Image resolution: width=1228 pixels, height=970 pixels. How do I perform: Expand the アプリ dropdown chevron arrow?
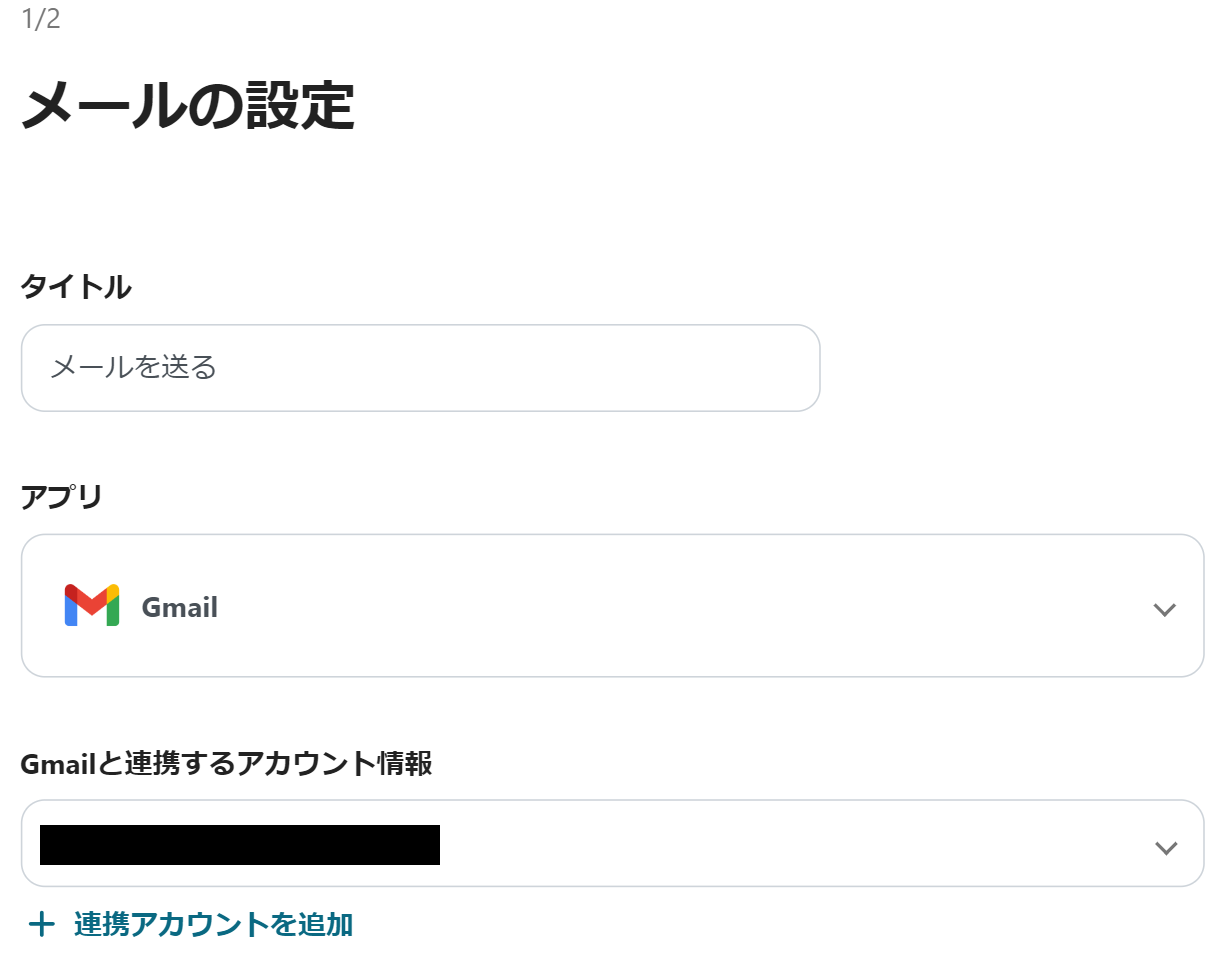coord(1164,609)
